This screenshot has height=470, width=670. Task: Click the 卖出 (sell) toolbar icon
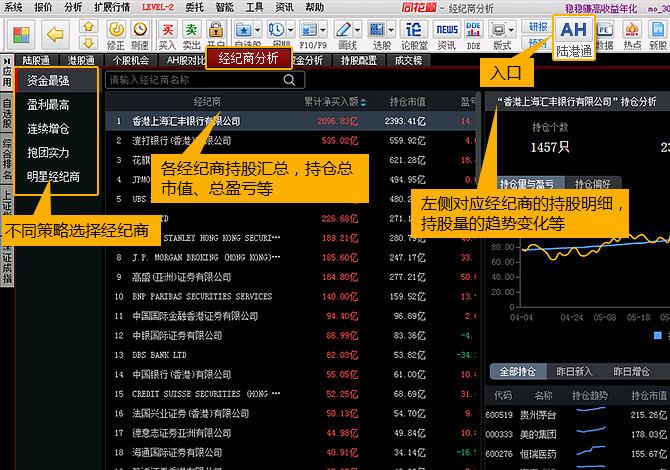191,36
